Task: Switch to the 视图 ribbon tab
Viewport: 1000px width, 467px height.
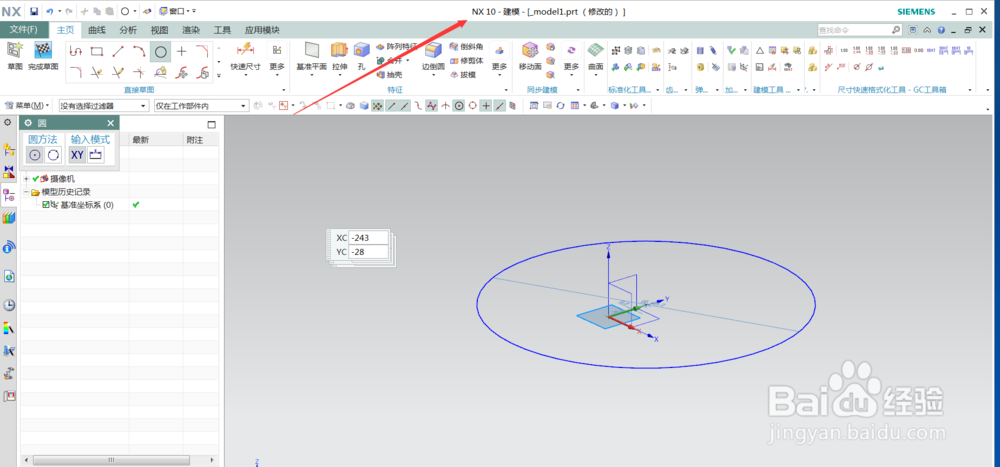Action: [x=159, y=30]
